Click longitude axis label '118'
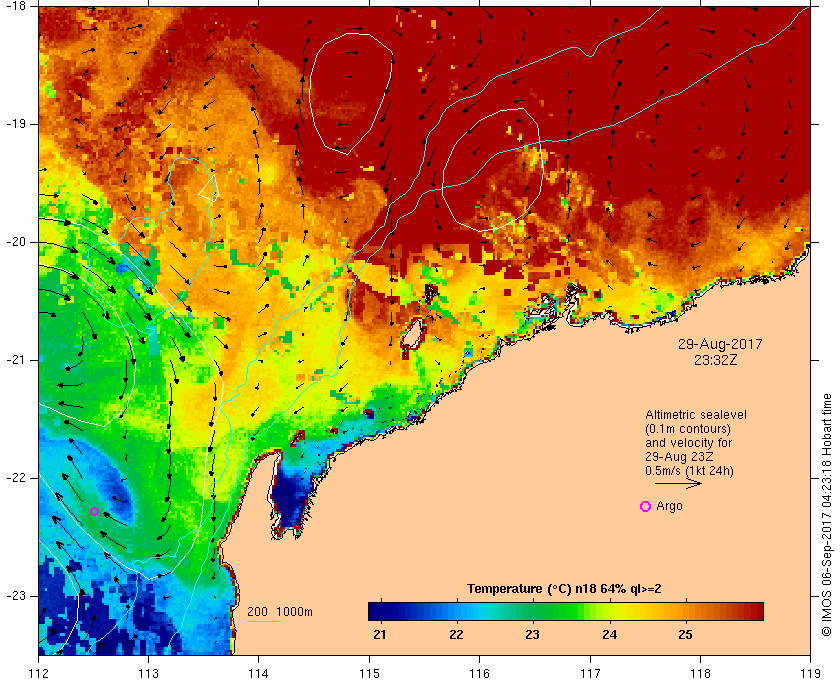Viewport: 840px width, 680px height. (700, 672)
